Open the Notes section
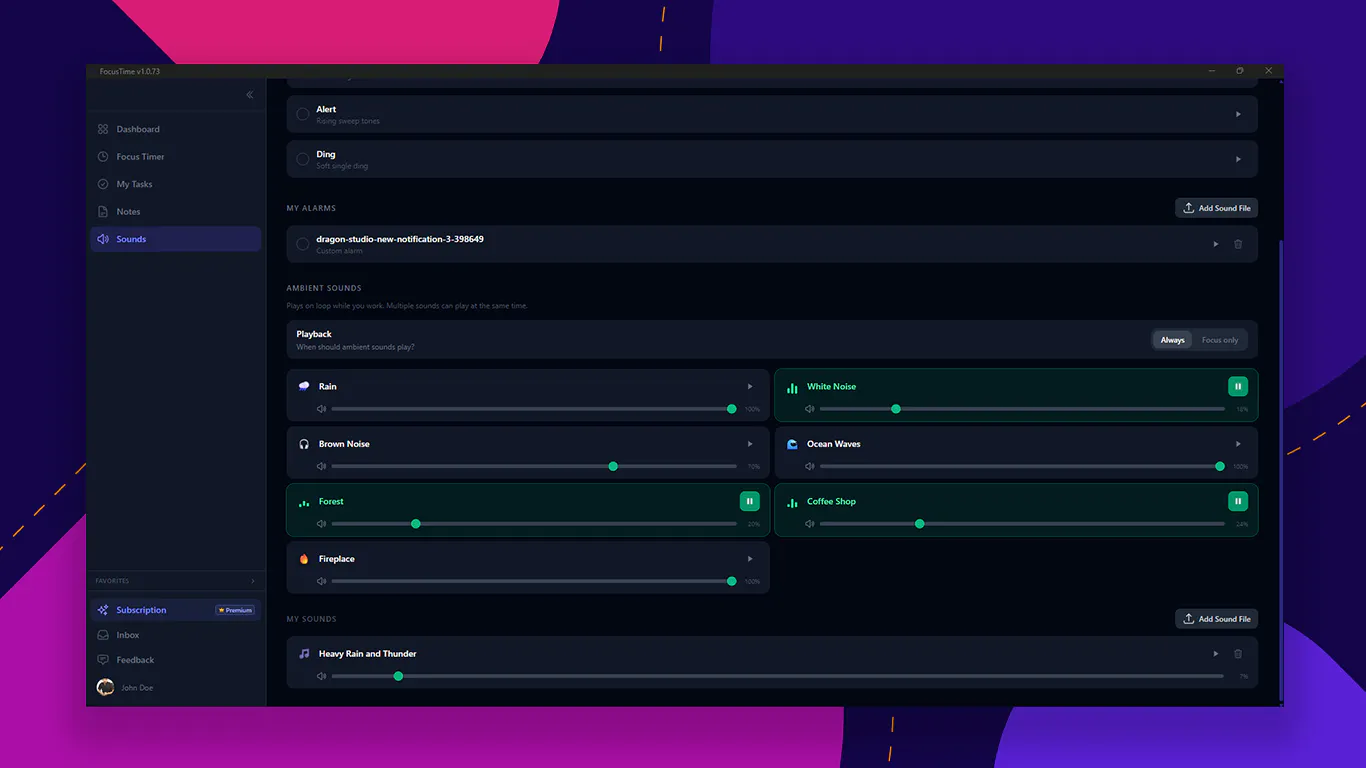The height and width of the screenshot is (768, 1366). [175, 212]
